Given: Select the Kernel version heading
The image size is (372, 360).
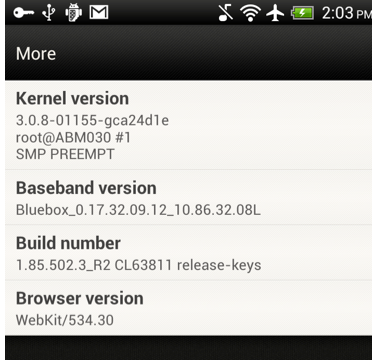Looking at the screenshot, I should tap(72, 99).
